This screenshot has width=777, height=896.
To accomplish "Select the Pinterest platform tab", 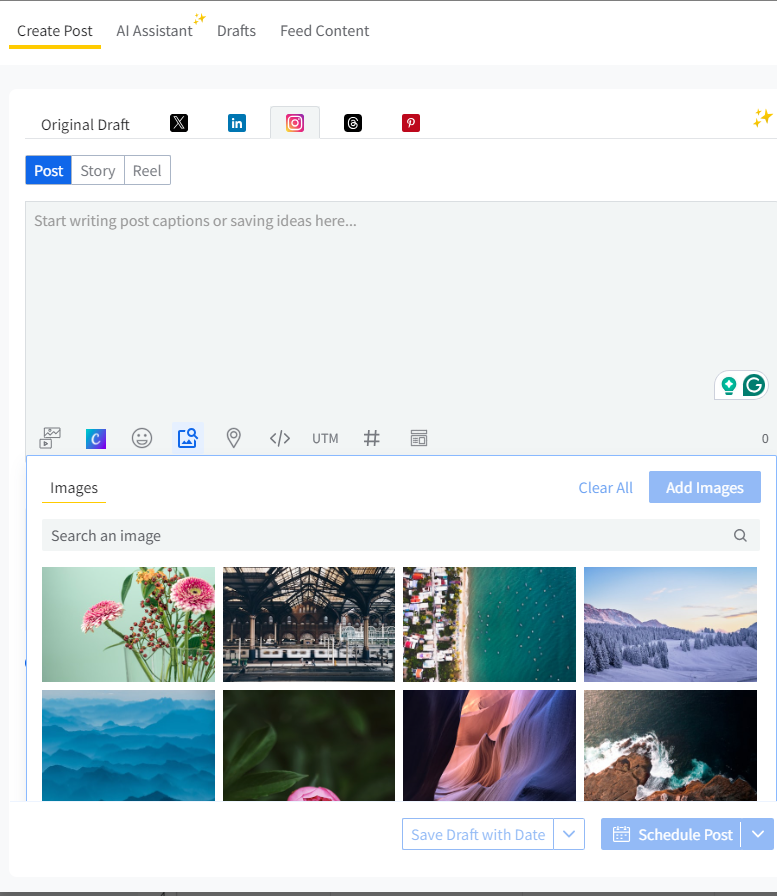I will pos(411,123).
